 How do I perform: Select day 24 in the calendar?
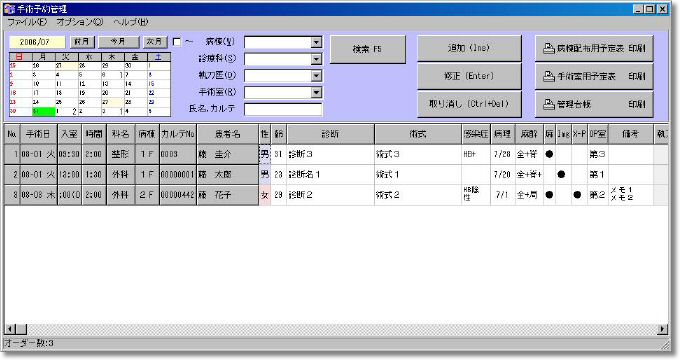44,102
